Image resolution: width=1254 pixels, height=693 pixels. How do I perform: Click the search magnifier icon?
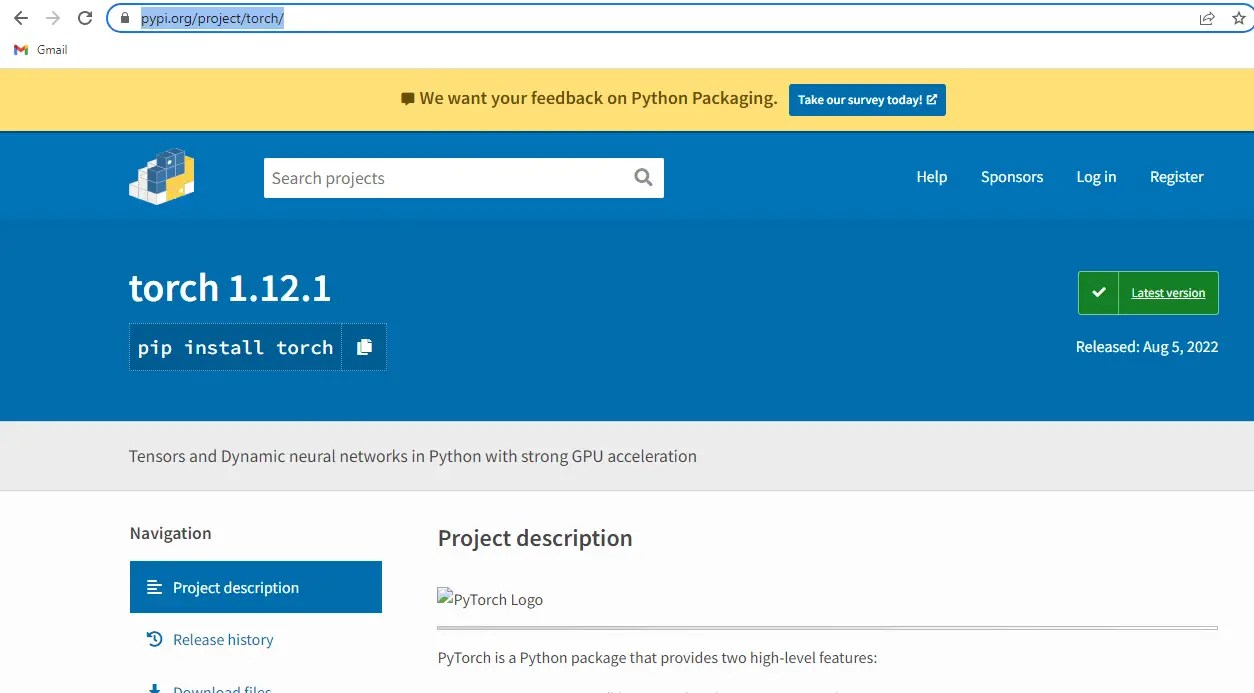[x=643, y=177]
